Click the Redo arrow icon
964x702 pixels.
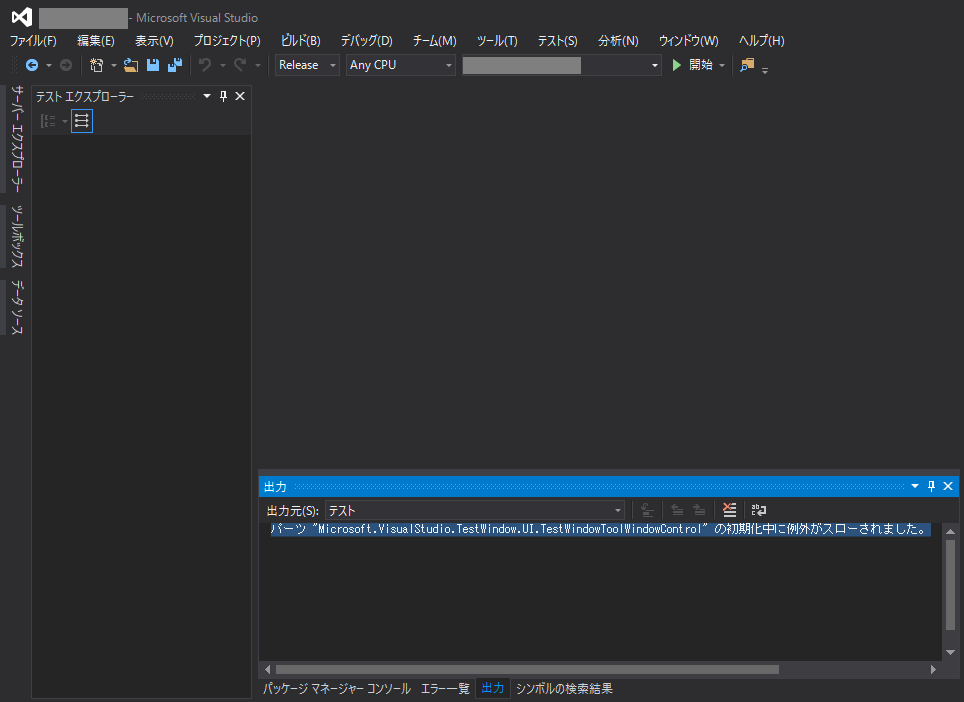[240, 65]
